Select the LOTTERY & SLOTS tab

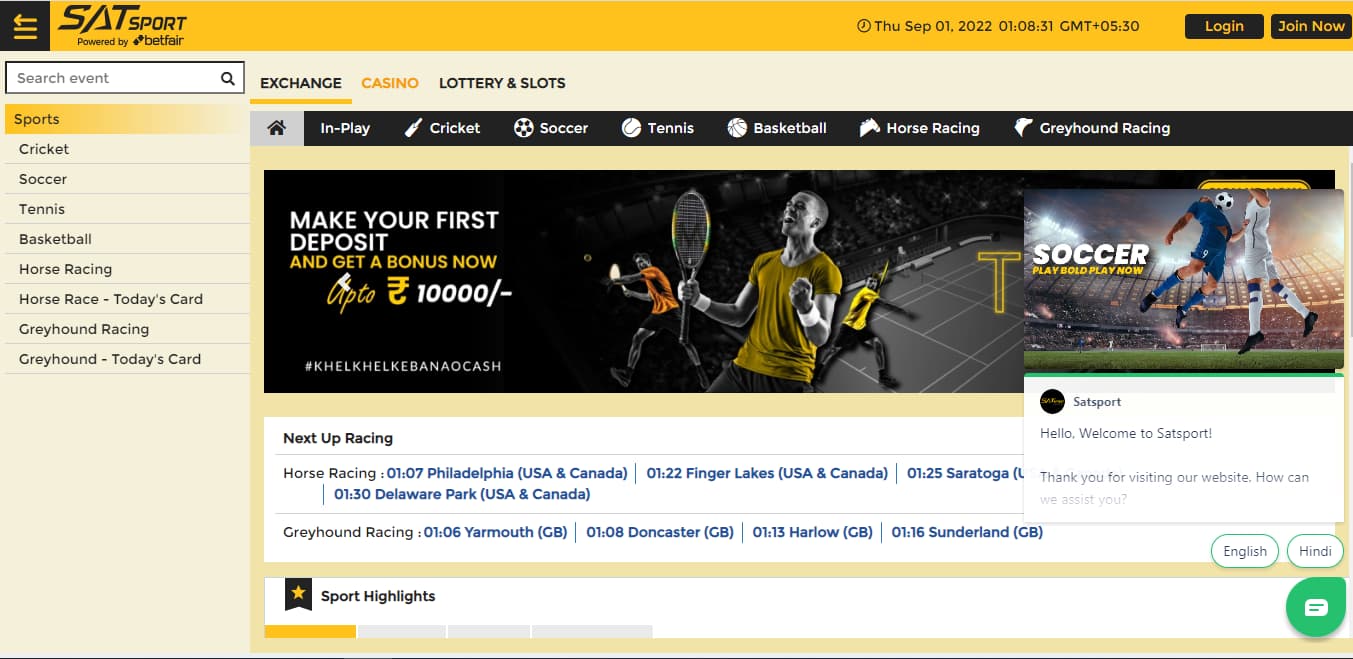point(502,83)
